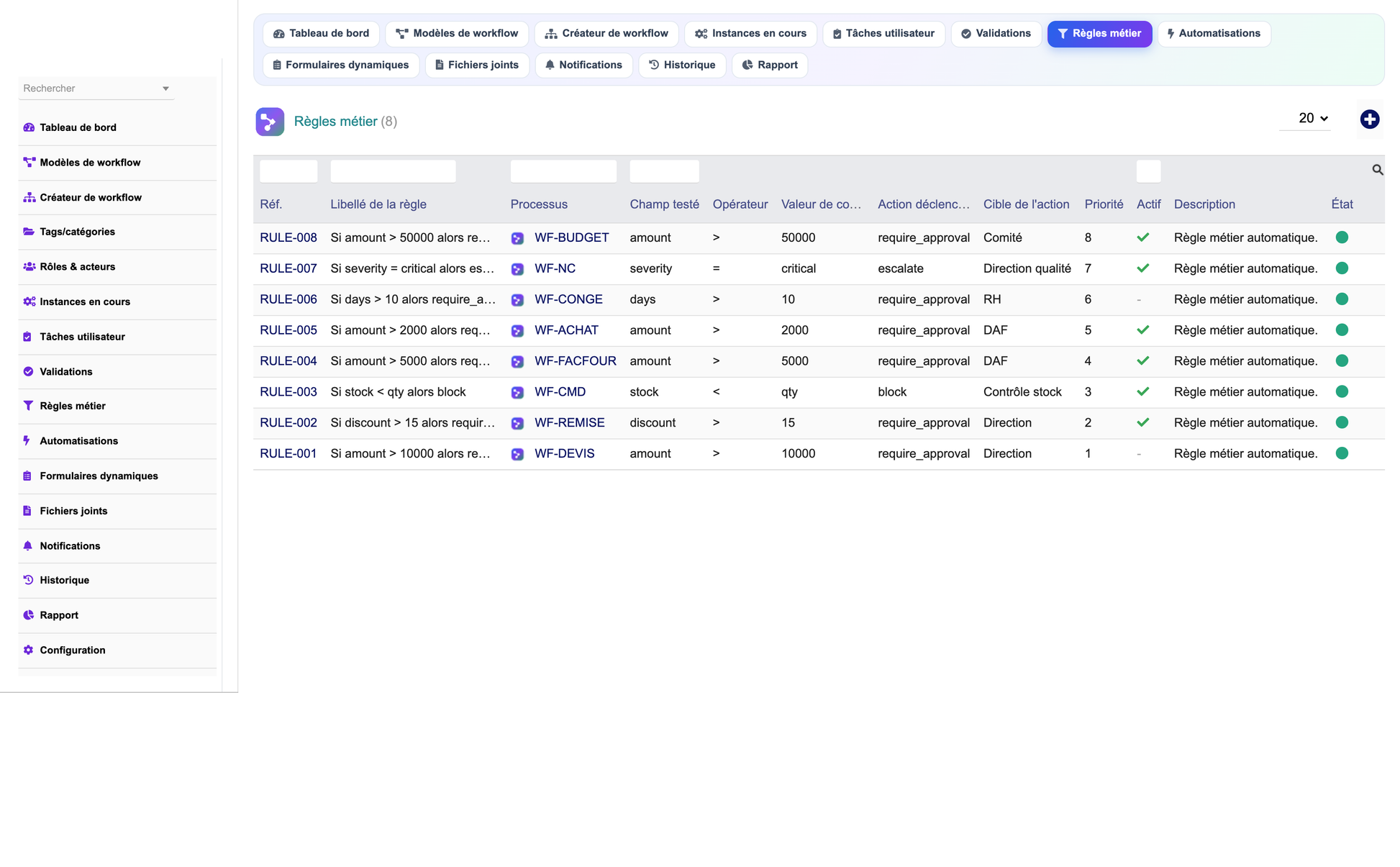
Task: Click the green État dot for RULE-001
Action: coord(1342,453)
